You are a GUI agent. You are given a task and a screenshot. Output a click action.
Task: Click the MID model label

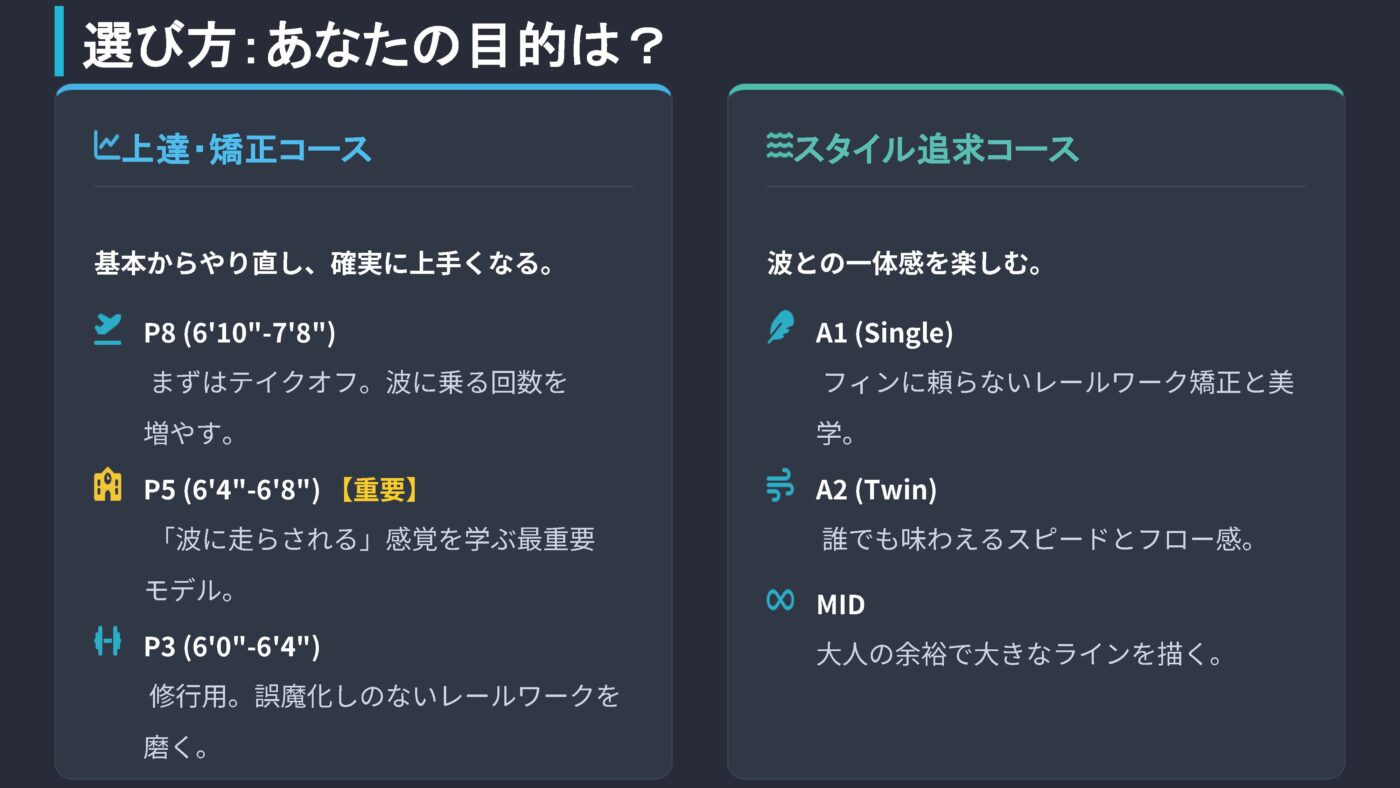point(840,605)
